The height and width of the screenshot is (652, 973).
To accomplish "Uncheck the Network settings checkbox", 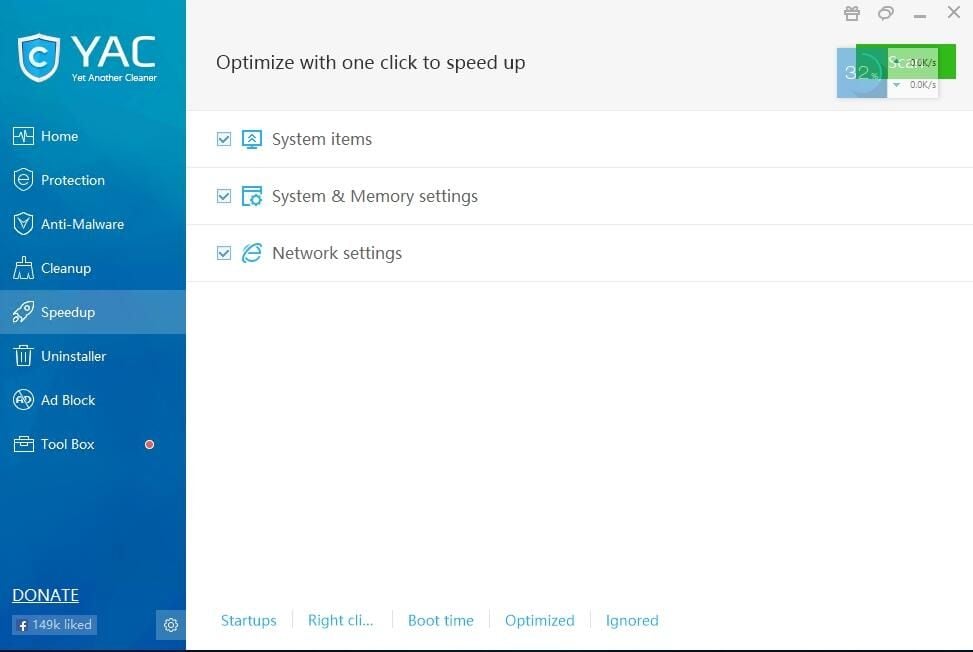I will [x=224, y=253].
